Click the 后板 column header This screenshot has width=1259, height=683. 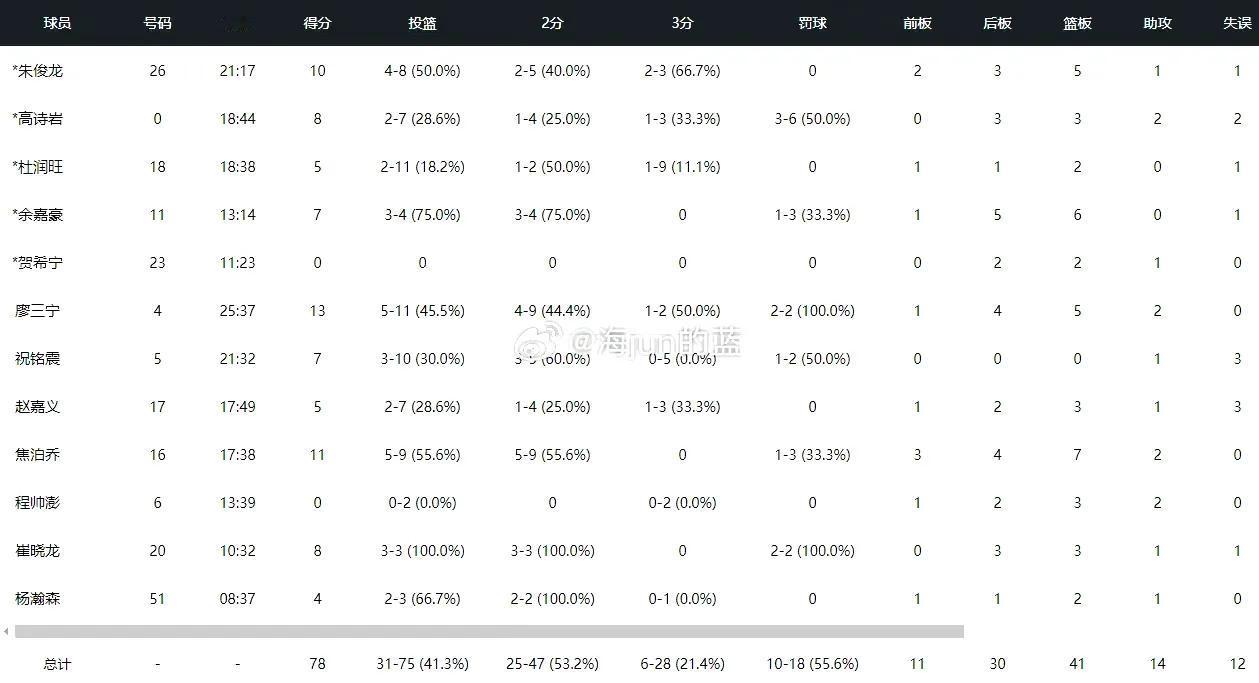click(x=997, y=23)
